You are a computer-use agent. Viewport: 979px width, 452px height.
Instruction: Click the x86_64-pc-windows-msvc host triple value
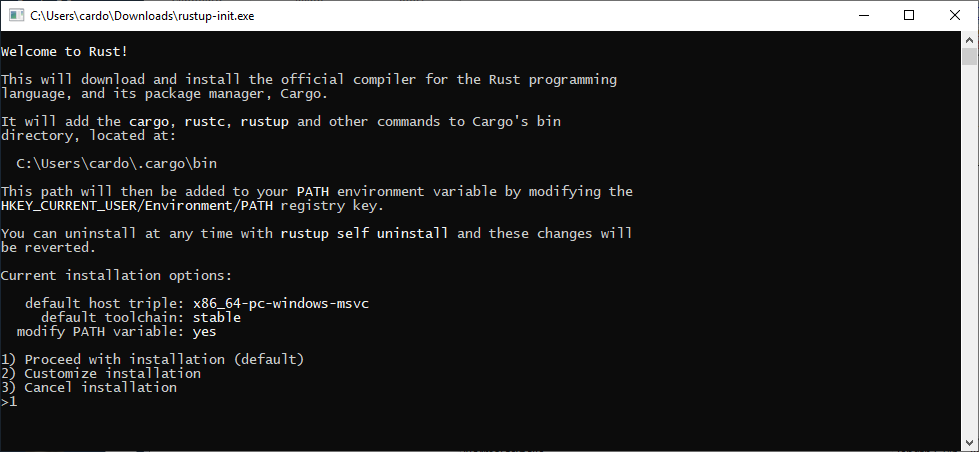(x=281, y=304)
